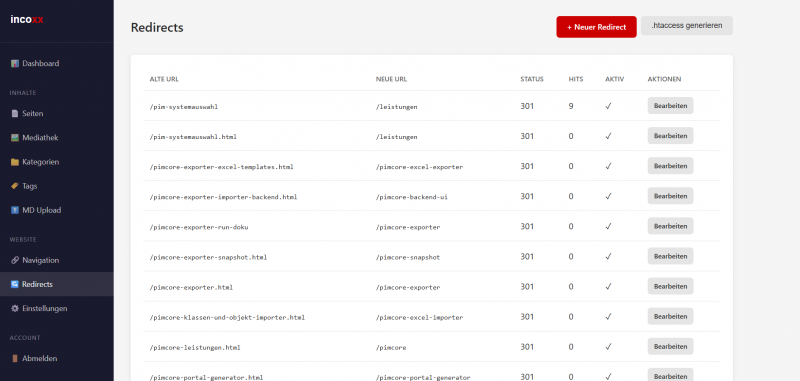Click .htaccess generieren button

[687, 26]
